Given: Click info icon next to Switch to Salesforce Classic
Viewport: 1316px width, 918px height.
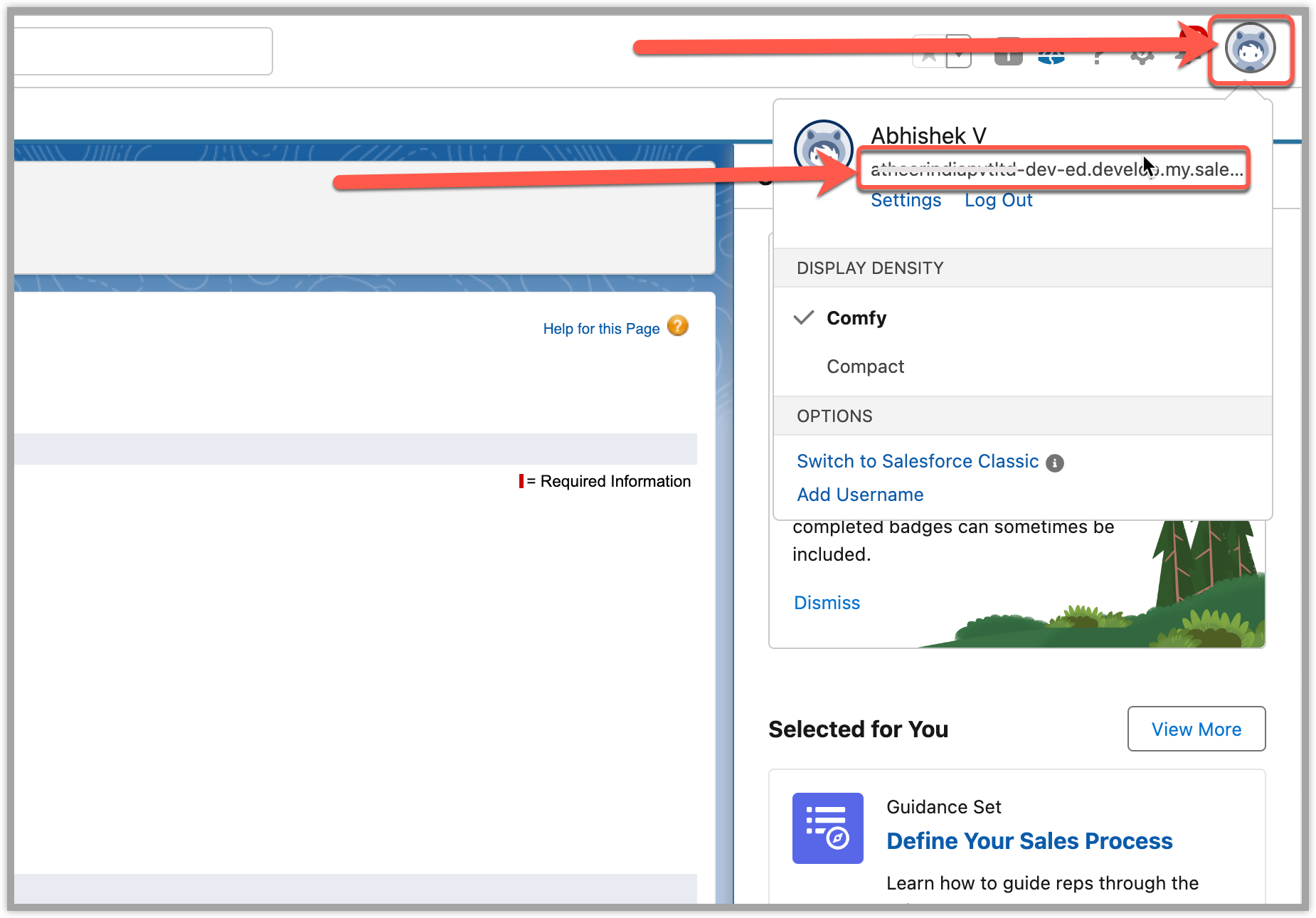Looking at the screenshot, I should (x=1055, y=463).
